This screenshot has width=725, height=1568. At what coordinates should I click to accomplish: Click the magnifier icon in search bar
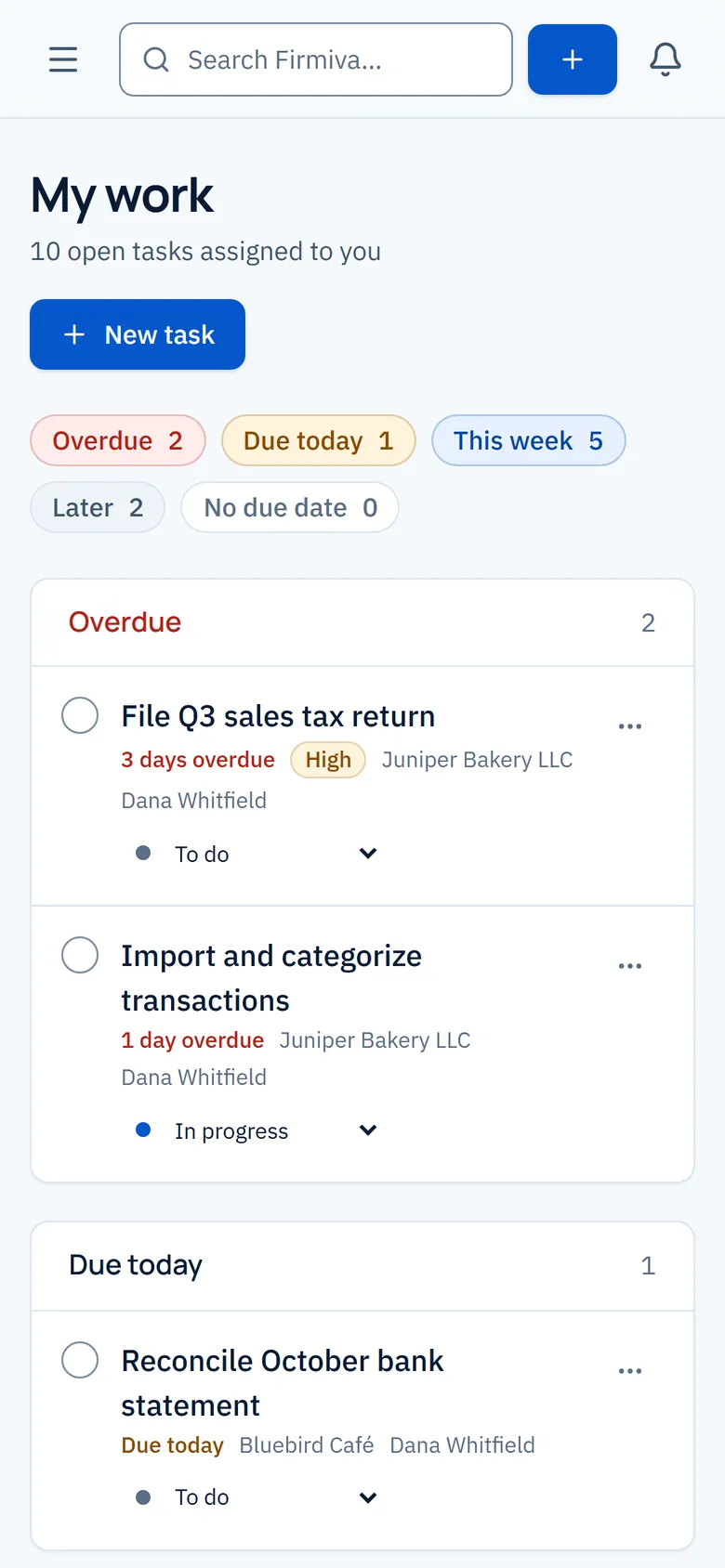156,60
